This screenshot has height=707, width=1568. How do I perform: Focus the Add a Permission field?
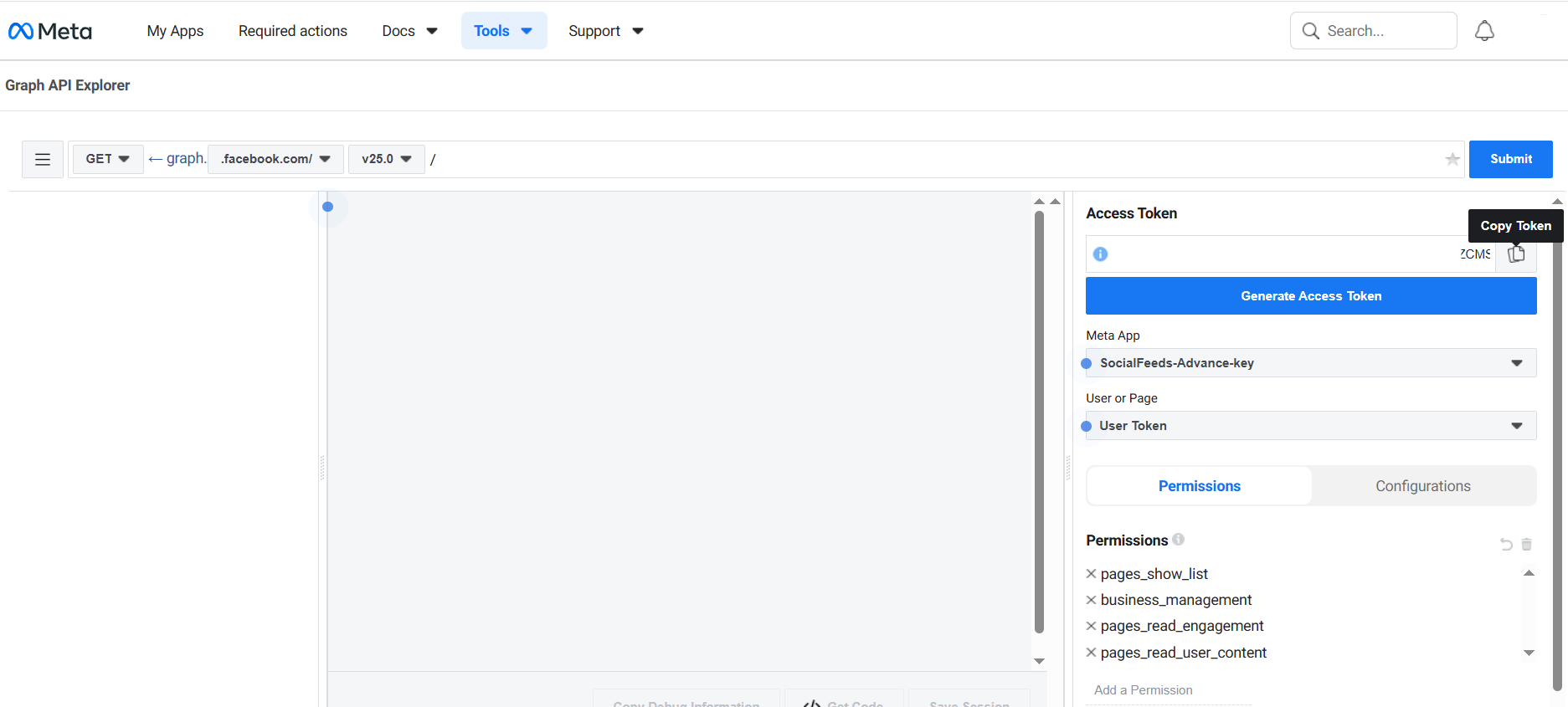click(x=1168, y=690)
